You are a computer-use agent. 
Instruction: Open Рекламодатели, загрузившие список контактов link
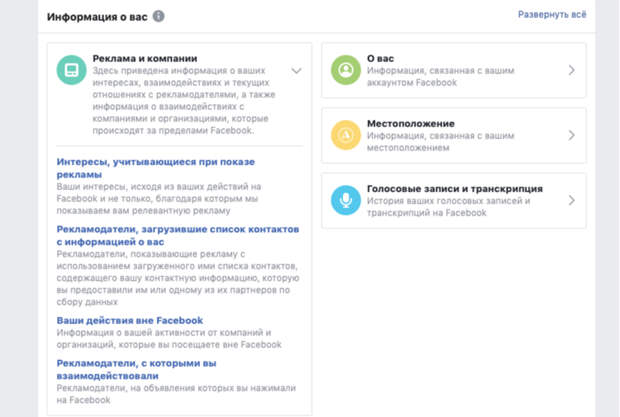pyautogui.click(x=178, y=236)
